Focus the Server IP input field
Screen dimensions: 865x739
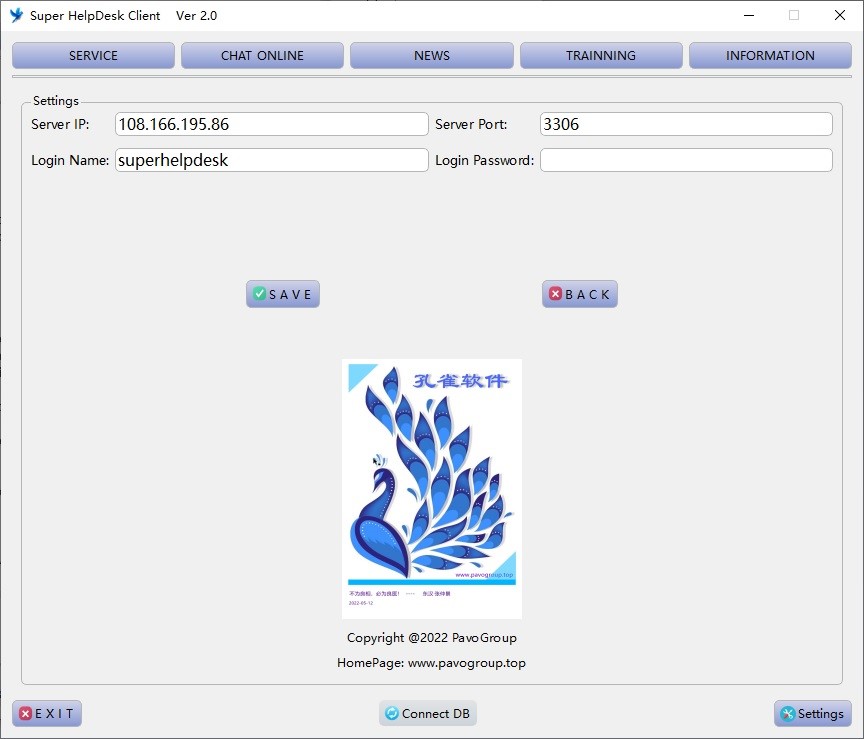[271, 125]
